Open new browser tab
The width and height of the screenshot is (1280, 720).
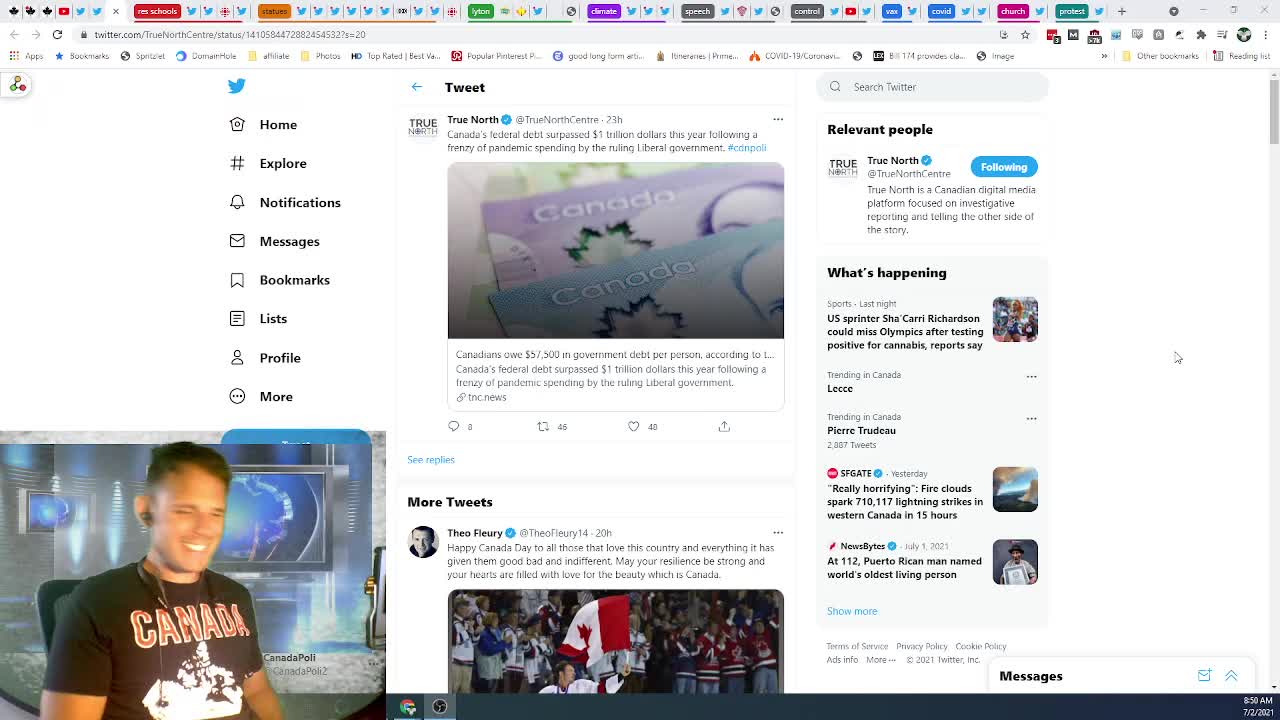[x=1122, y=11]
